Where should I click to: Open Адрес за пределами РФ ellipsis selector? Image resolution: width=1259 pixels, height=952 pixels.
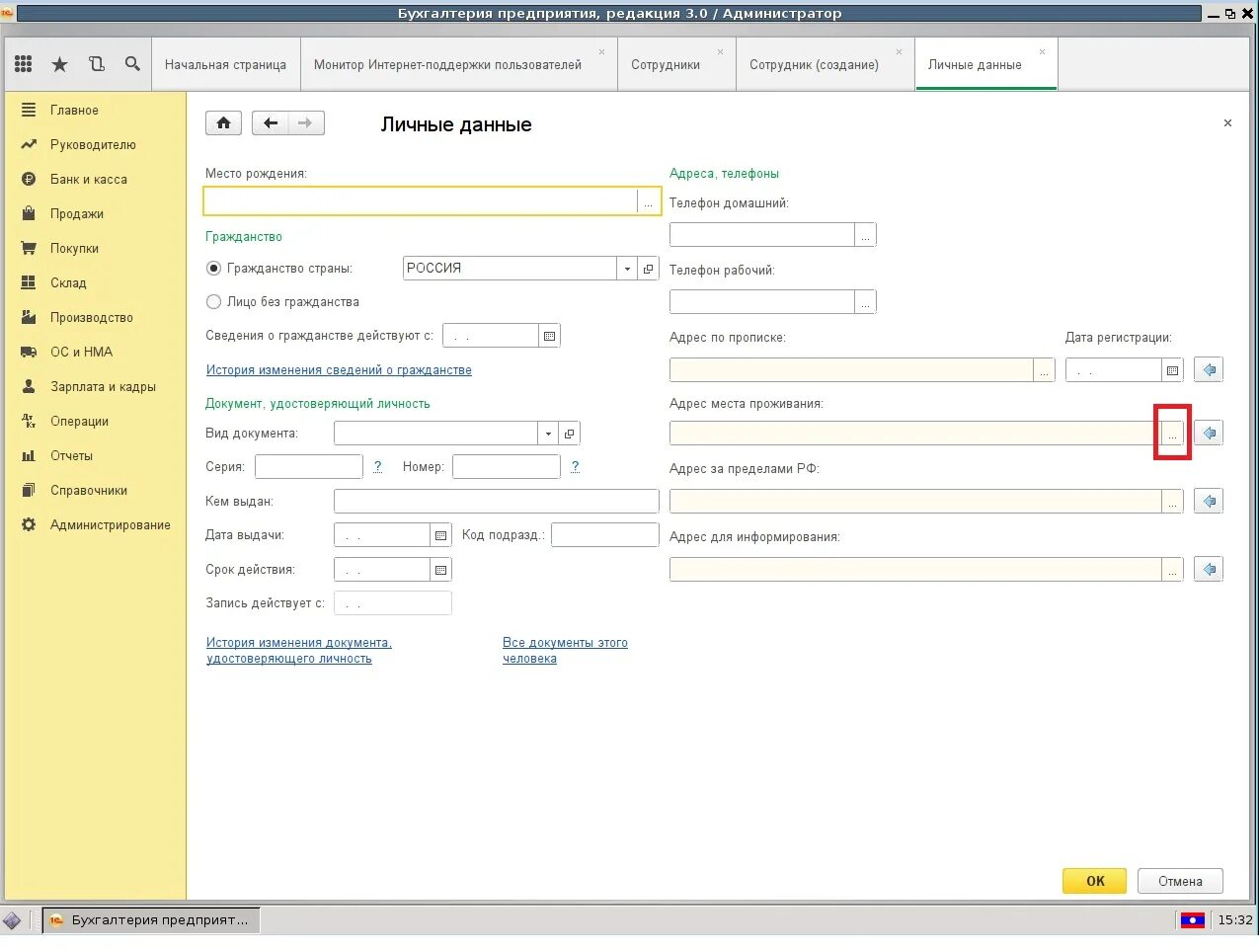[1172, 502]
